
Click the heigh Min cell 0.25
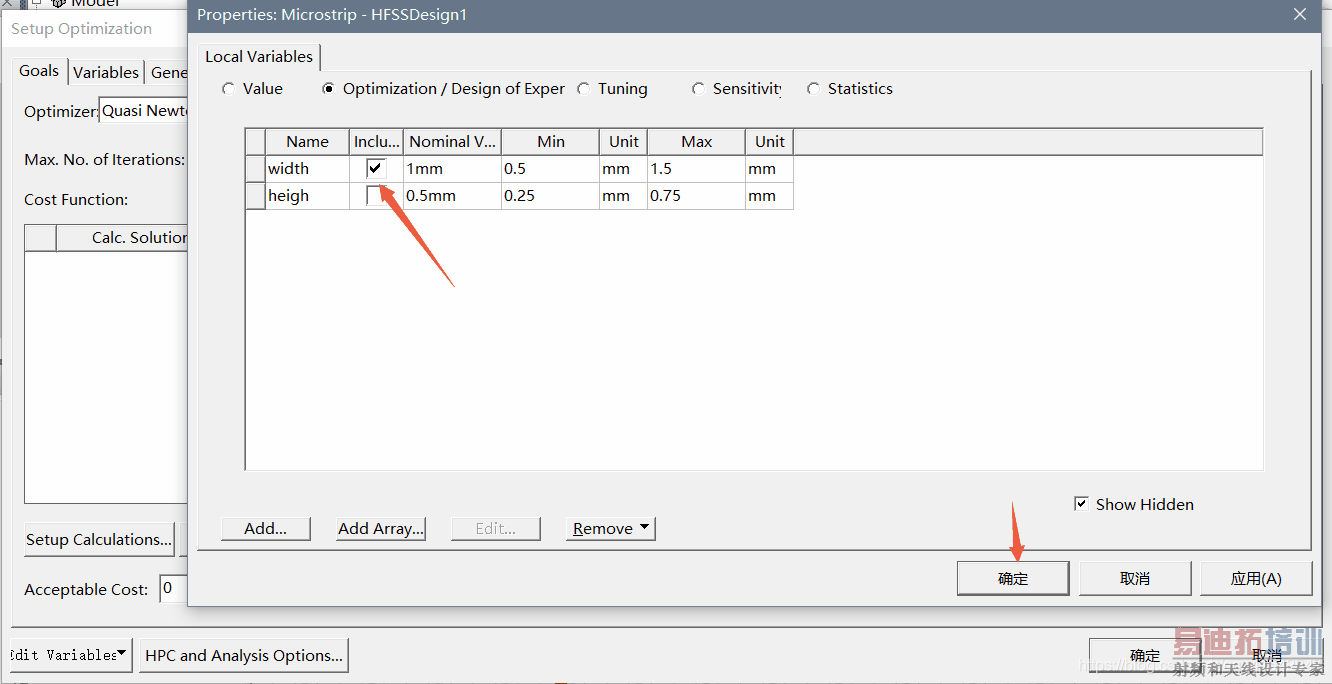[x=550, y=196]
